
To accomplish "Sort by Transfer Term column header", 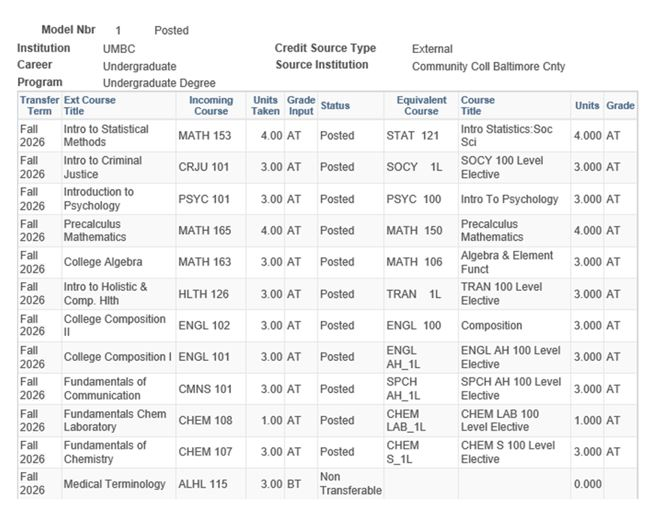I will [x=39, y=105].
